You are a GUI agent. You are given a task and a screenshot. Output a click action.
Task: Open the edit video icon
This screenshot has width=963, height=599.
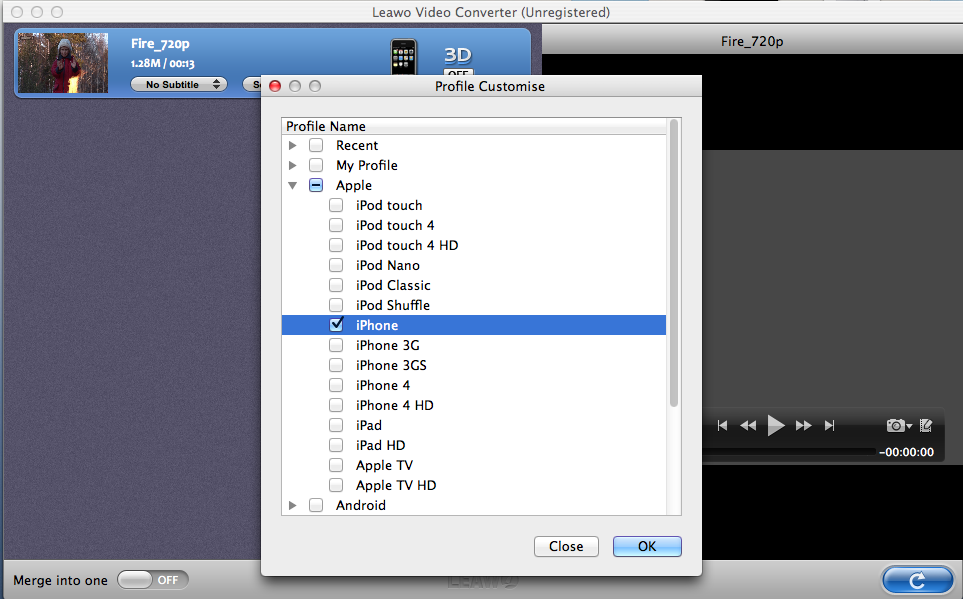click(x=926, y=425)
